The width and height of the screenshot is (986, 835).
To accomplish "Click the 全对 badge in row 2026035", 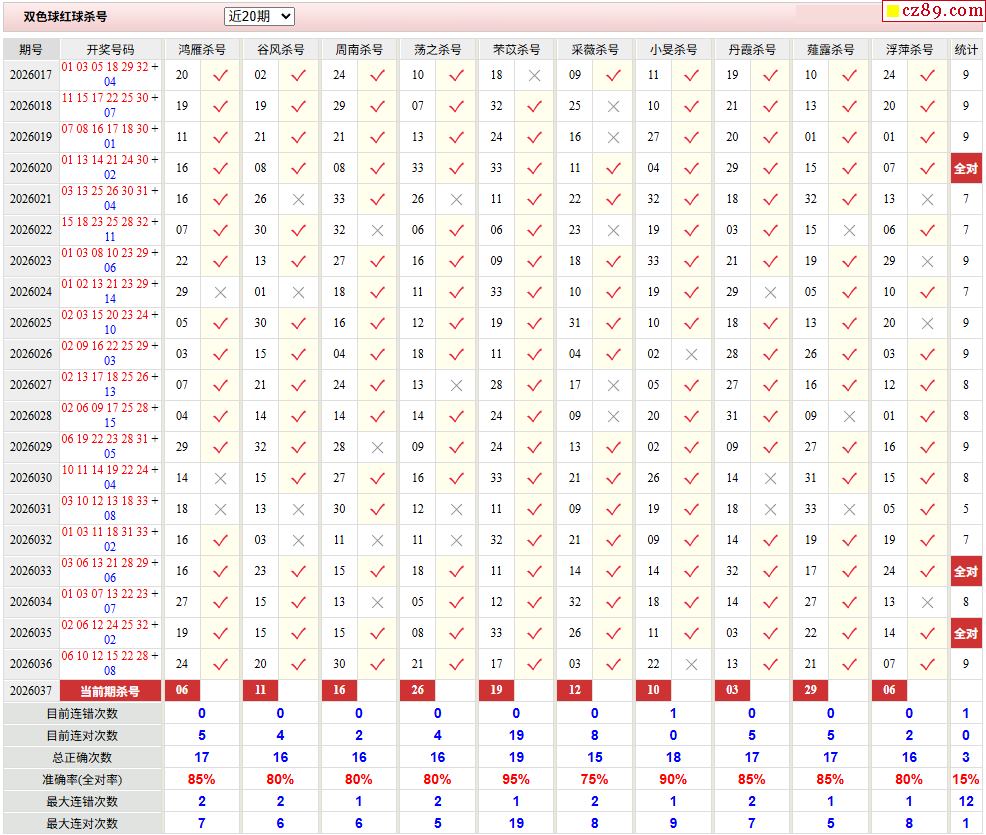I will (x=965, y=633).
